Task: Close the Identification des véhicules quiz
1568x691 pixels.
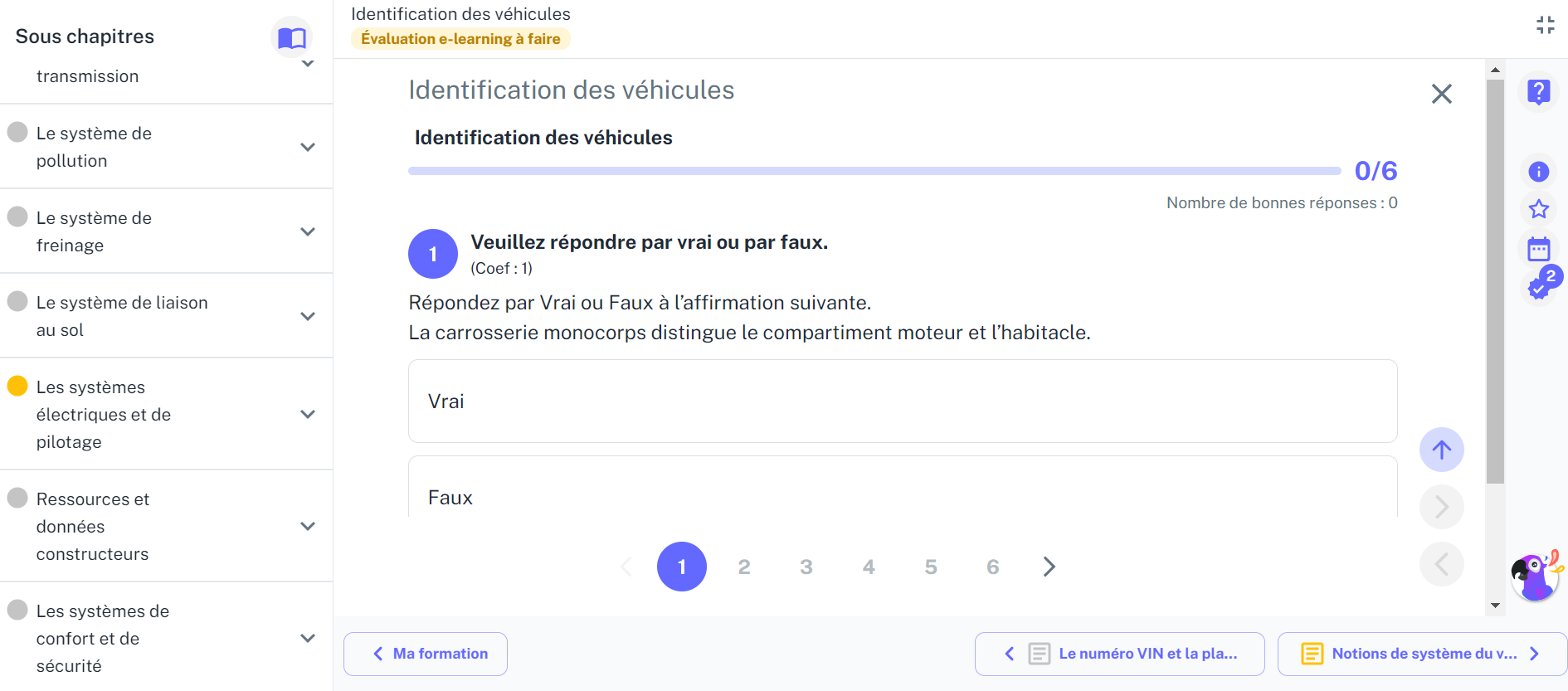Action: click(1441, 94)
